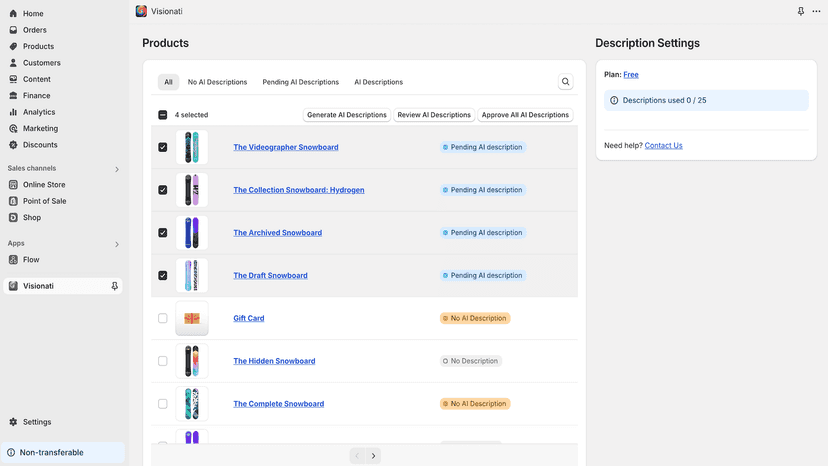This screenshot has height=466, width=828.
Task: Click the Point of Sale icon
Action: (13, 201)
